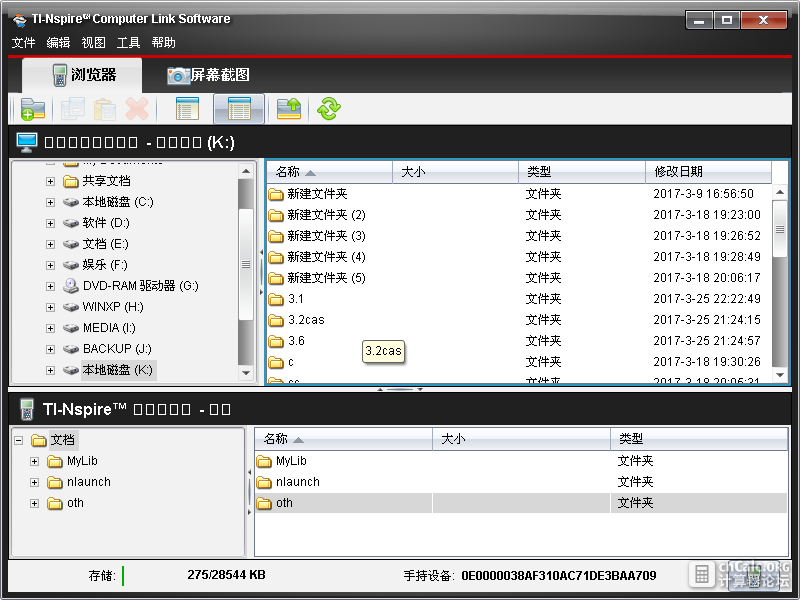Click the green refresh arrows icon

[329, 109]
